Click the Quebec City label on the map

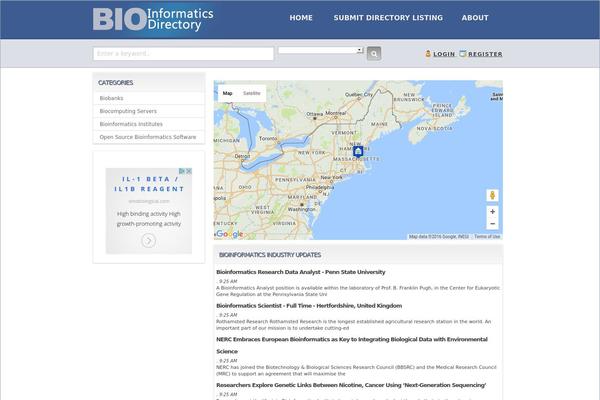(359, 94)
